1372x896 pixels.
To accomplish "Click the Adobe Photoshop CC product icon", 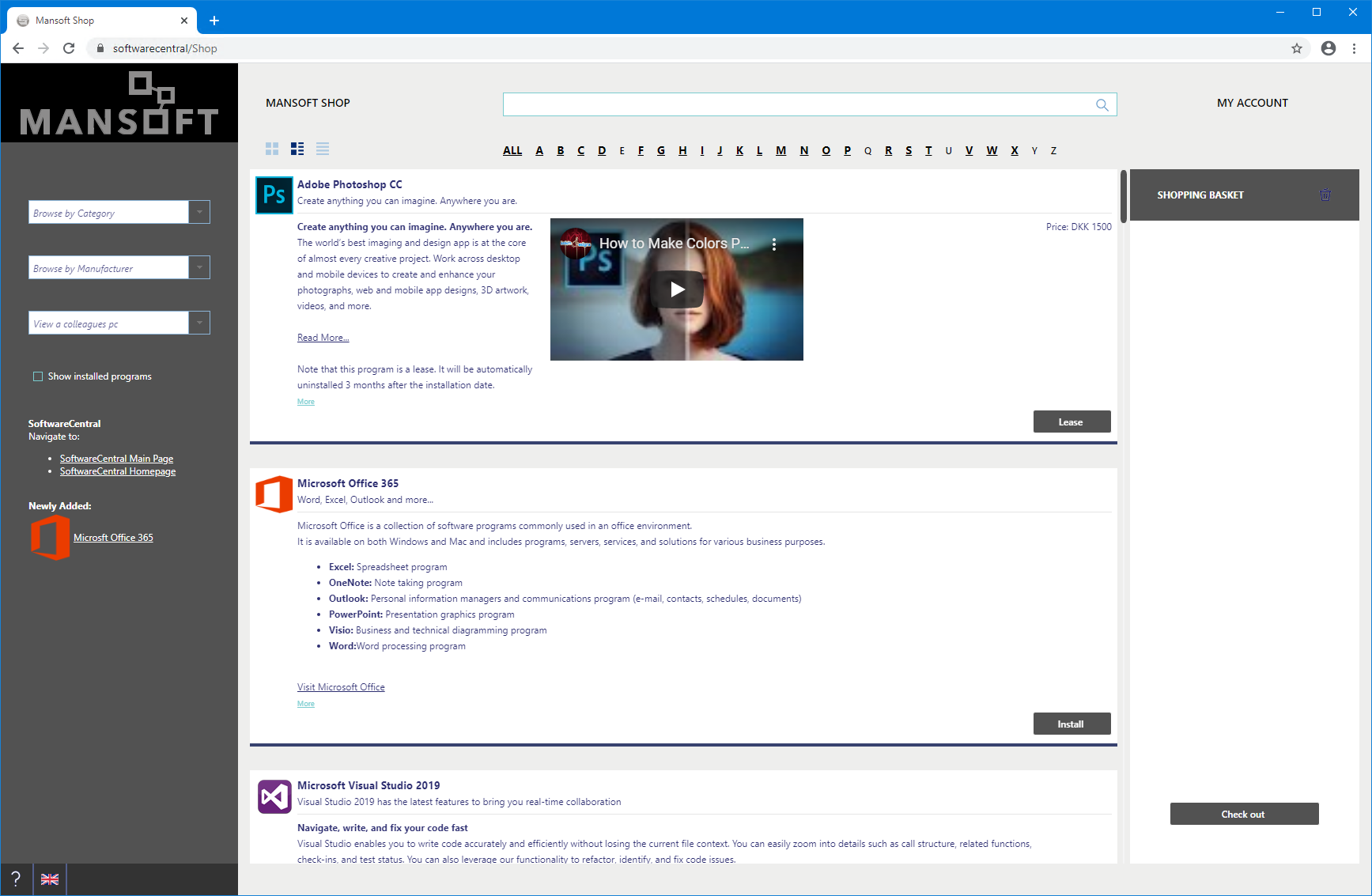I will pyautogui.click(x=274, y=195).
